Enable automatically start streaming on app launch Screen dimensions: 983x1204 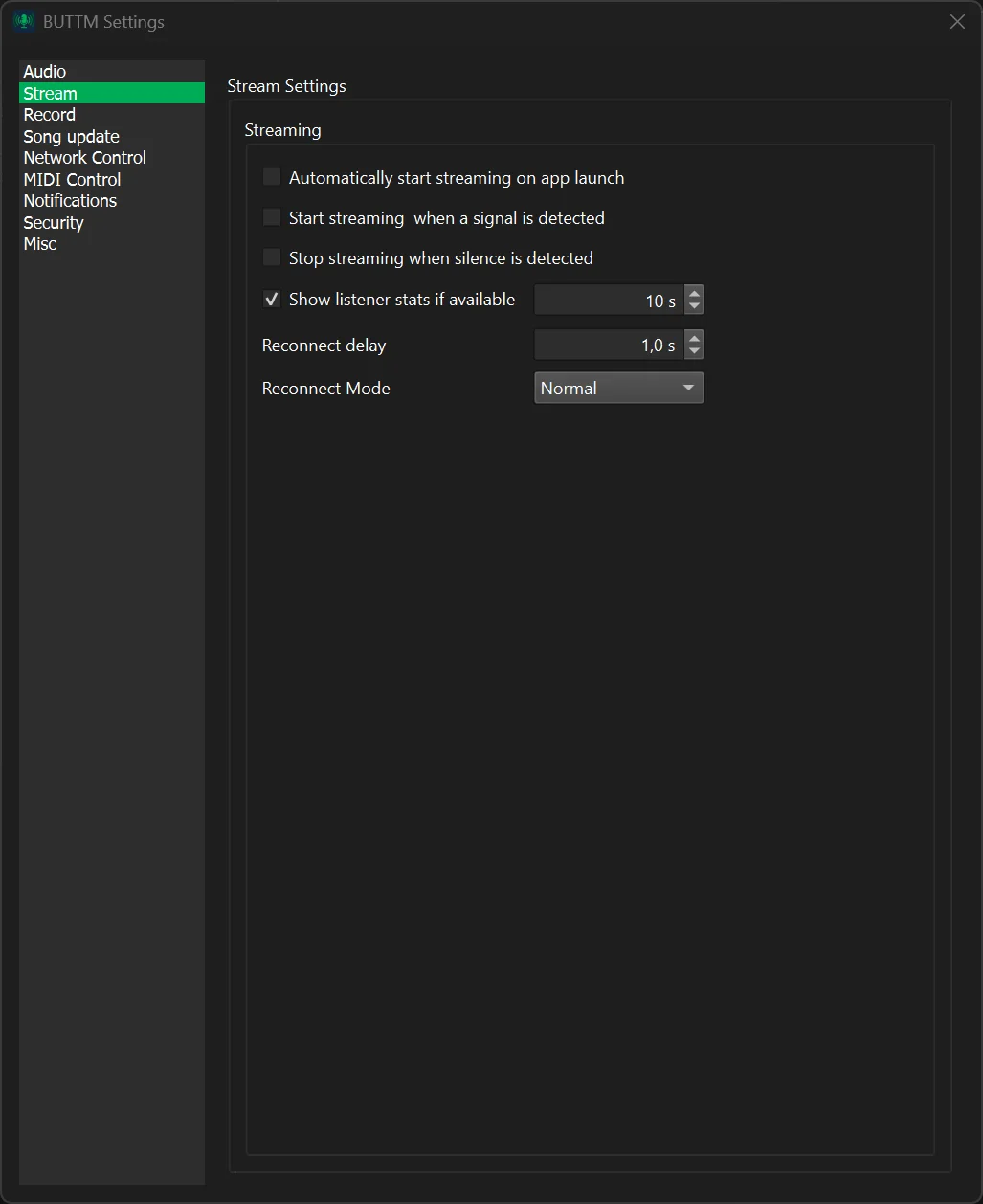(271, 176)
